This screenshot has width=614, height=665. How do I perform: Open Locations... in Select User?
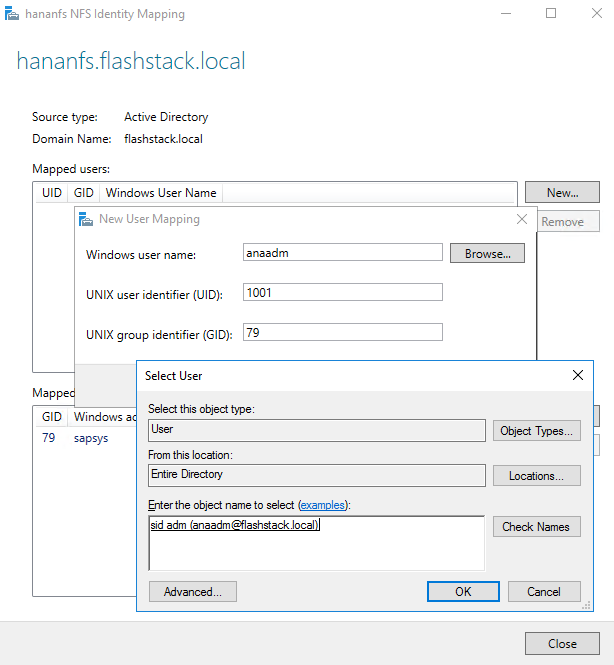(536, 476)
